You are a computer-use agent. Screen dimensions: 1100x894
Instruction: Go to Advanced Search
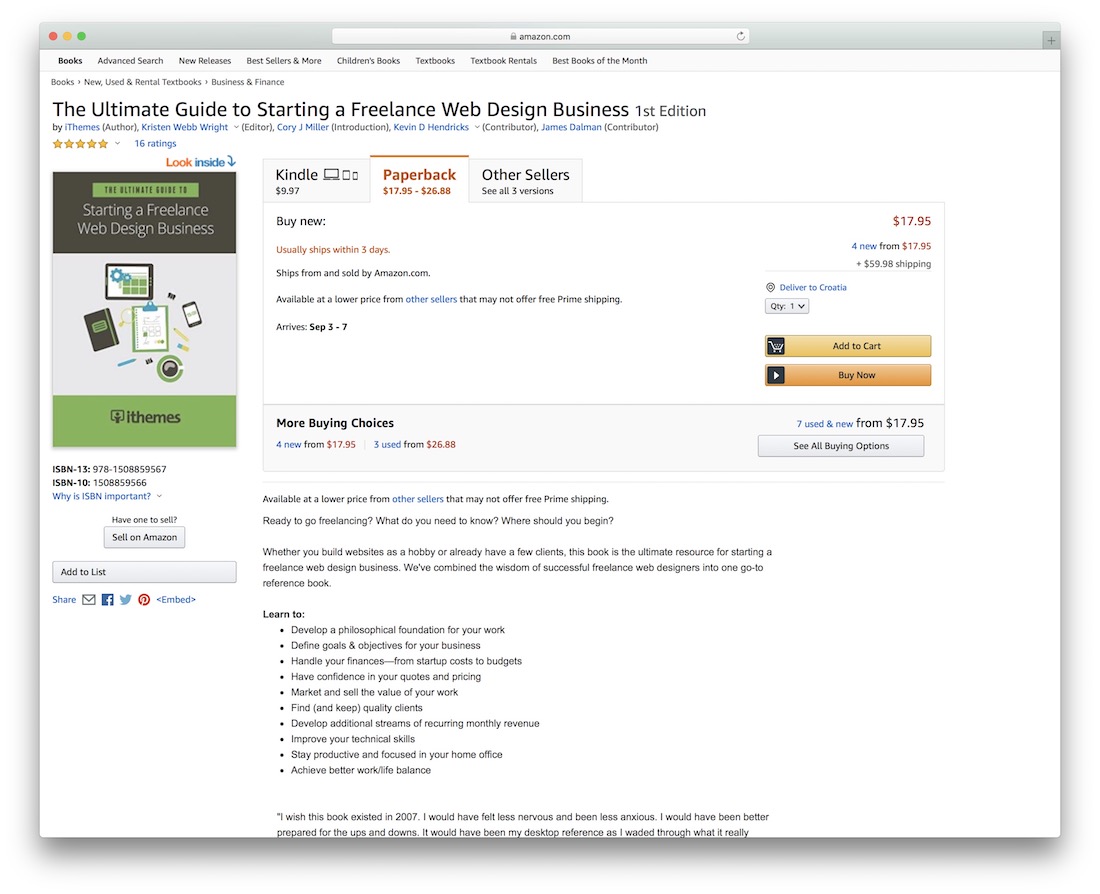point(130,61)
